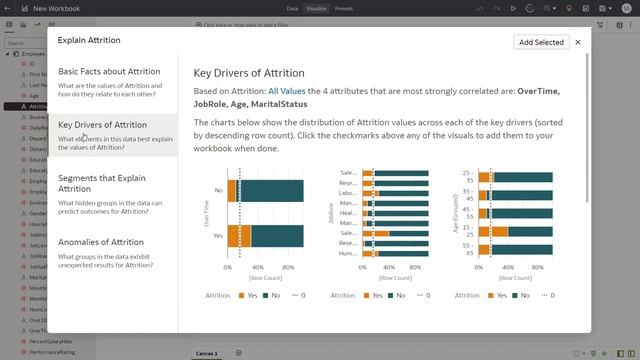This screenshot has height=360, width=640.
Task: Click the Add Selected button
Action: (x=541, y=42)
